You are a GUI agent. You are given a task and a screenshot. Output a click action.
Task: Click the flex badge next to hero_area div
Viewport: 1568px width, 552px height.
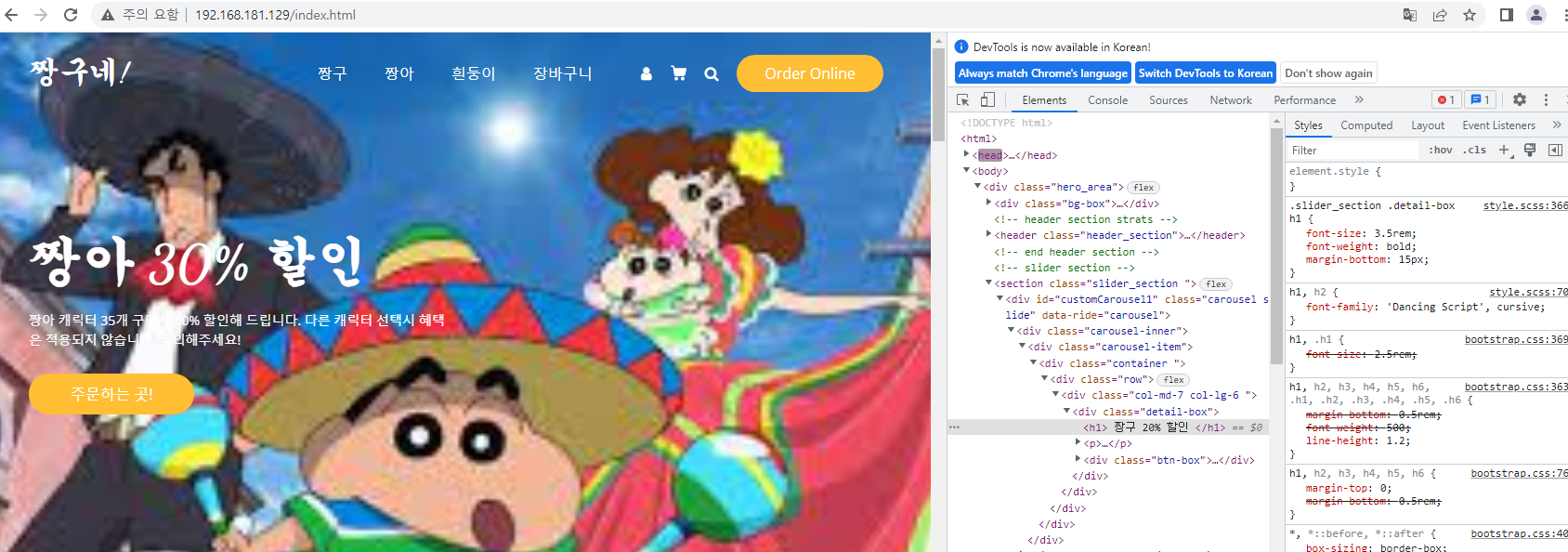click(1143, 187)
